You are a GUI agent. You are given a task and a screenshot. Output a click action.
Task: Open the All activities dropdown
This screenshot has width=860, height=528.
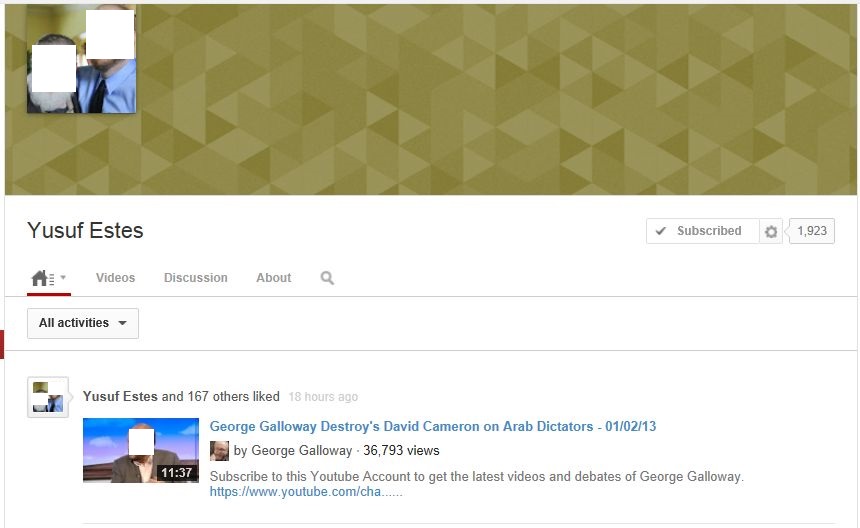pyautogui.click(x=83, y=323)
